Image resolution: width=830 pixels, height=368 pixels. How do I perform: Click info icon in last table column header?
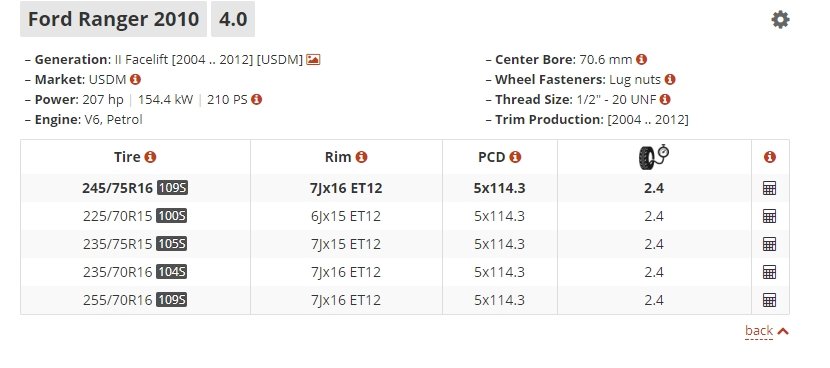[770, 157]
